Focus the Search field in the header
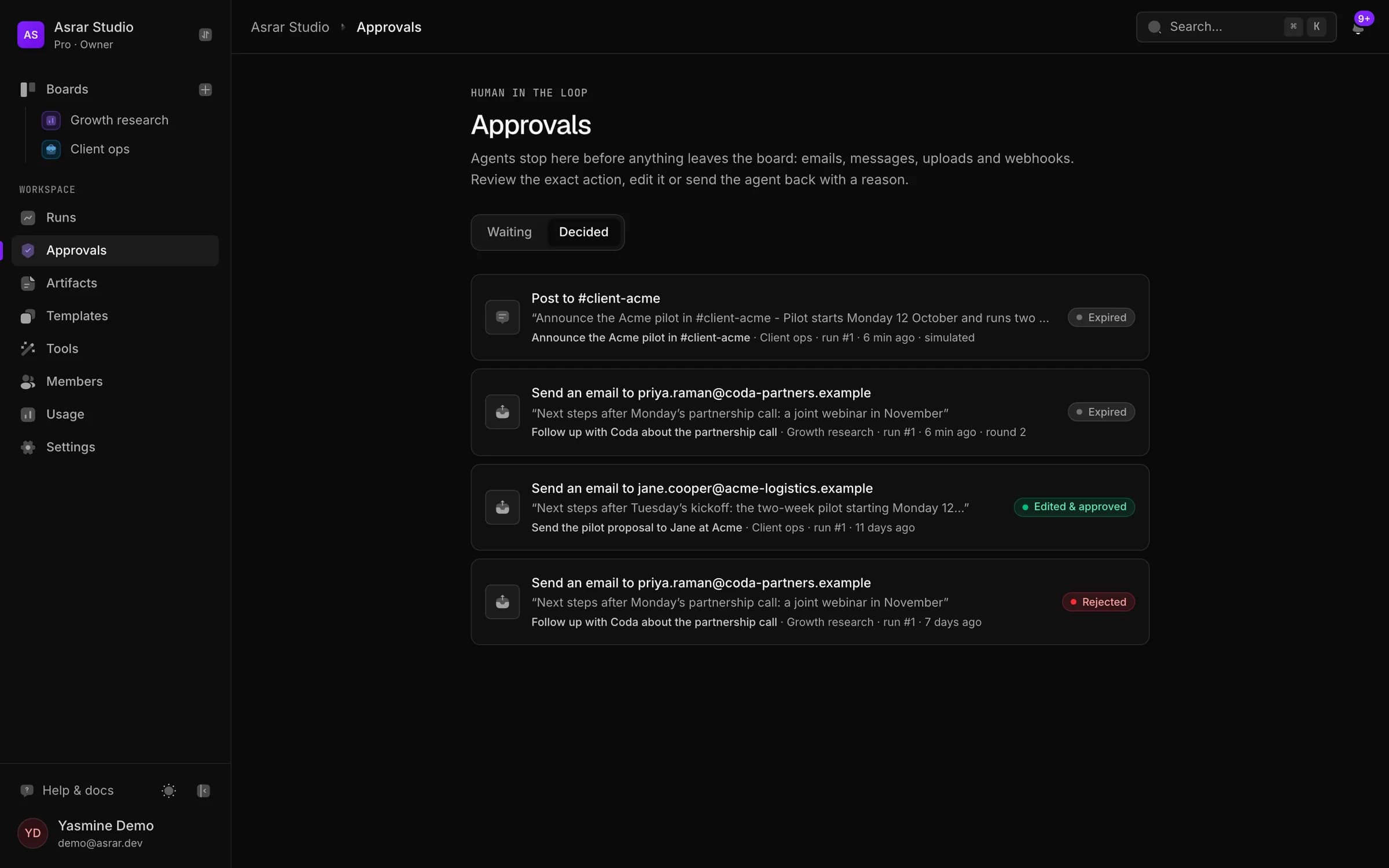Screen dimensions: 1389x868 coord(1236,27)
